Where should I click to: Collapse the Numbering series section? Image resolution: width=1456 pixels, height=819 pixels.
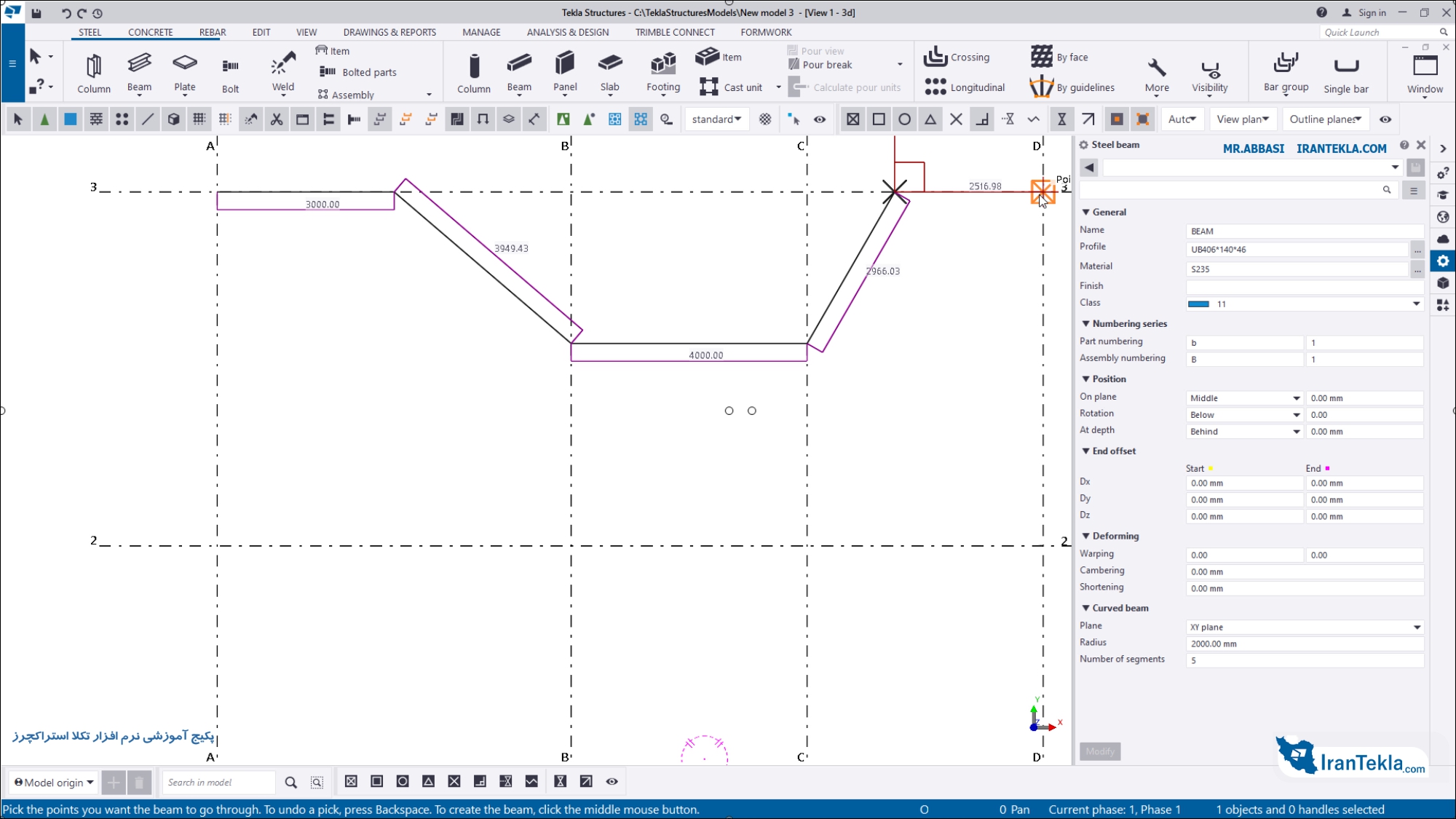tap(1085, 324)
